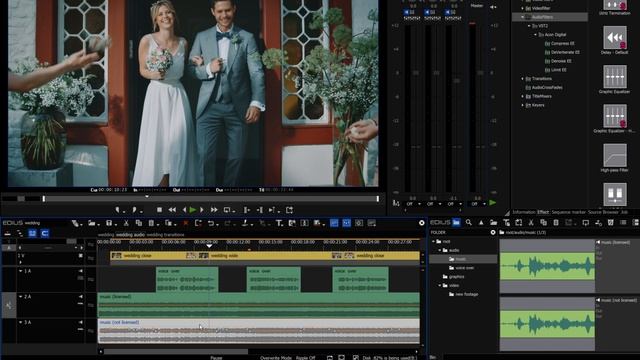This screenshot has width=640, height=360.
Task: Toggle the blue sync-lock mode button
Action: pos(45,233)
